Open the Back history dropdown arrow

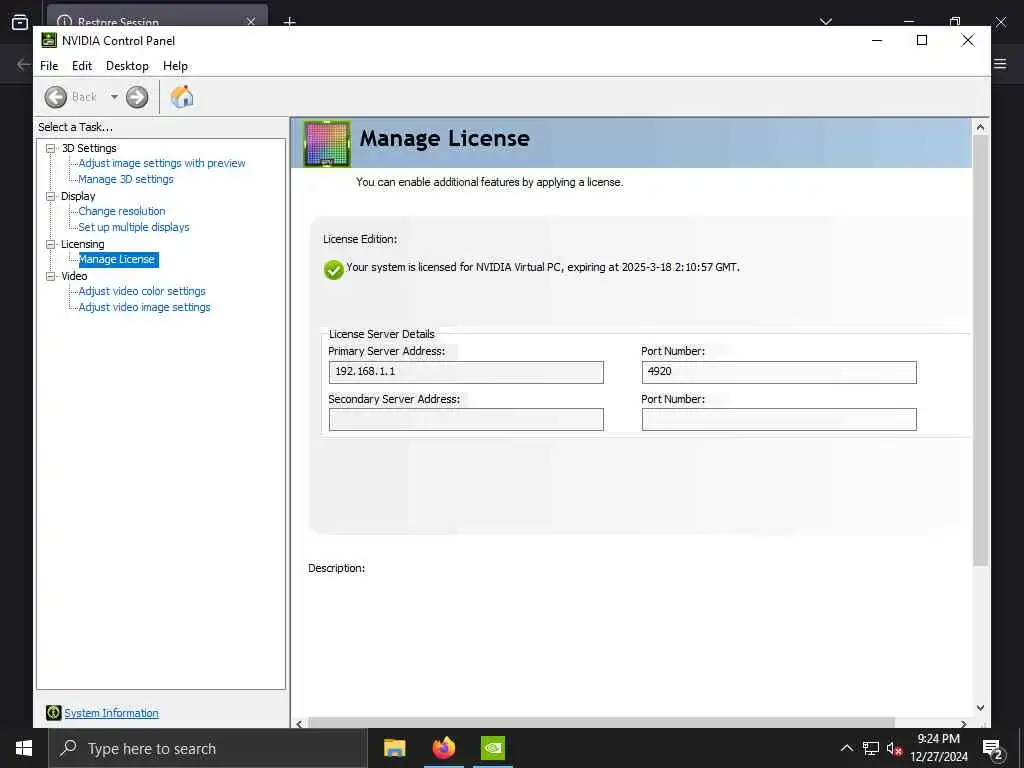point(114,97)
